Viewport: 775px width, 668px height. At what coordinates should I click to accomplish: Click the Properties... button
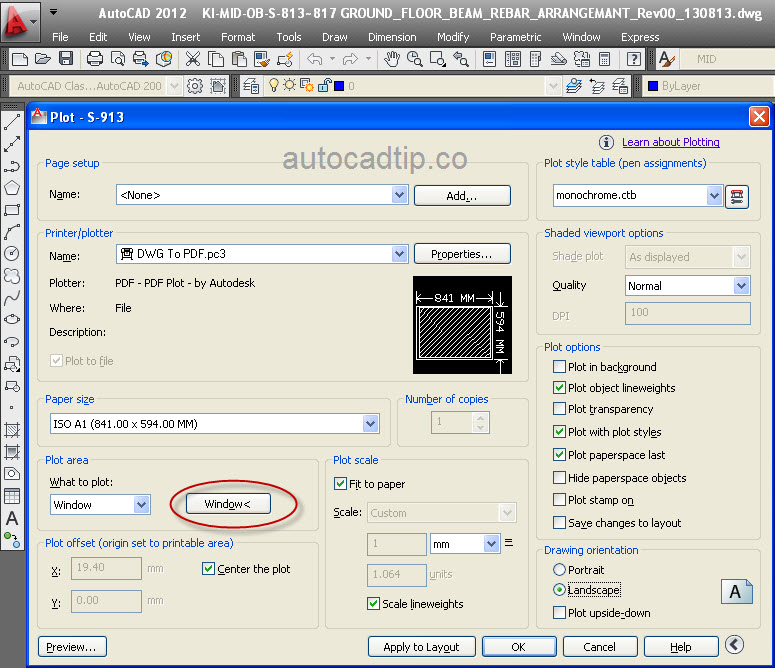pyautogui.click(x=462, y=254)
